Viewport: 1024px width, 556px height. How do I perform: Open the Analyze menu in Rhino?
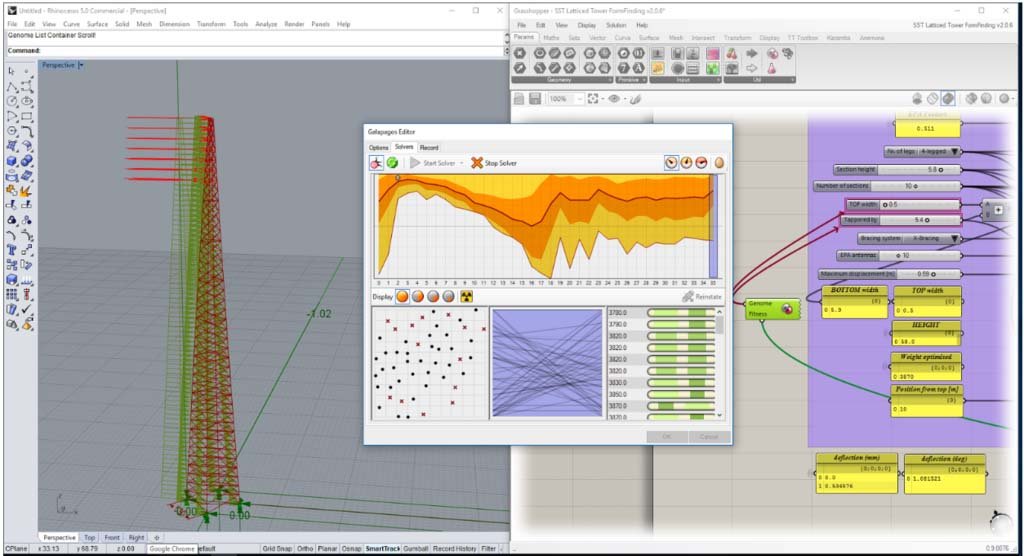click(266, 24)
